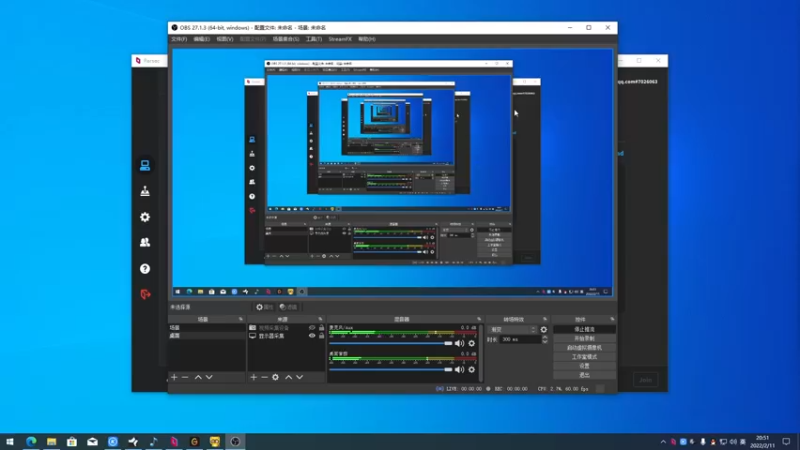This screenshot has height=450, width=800.
Task: Decrease the transition duration with the down arrow
Action: point(544,341)
